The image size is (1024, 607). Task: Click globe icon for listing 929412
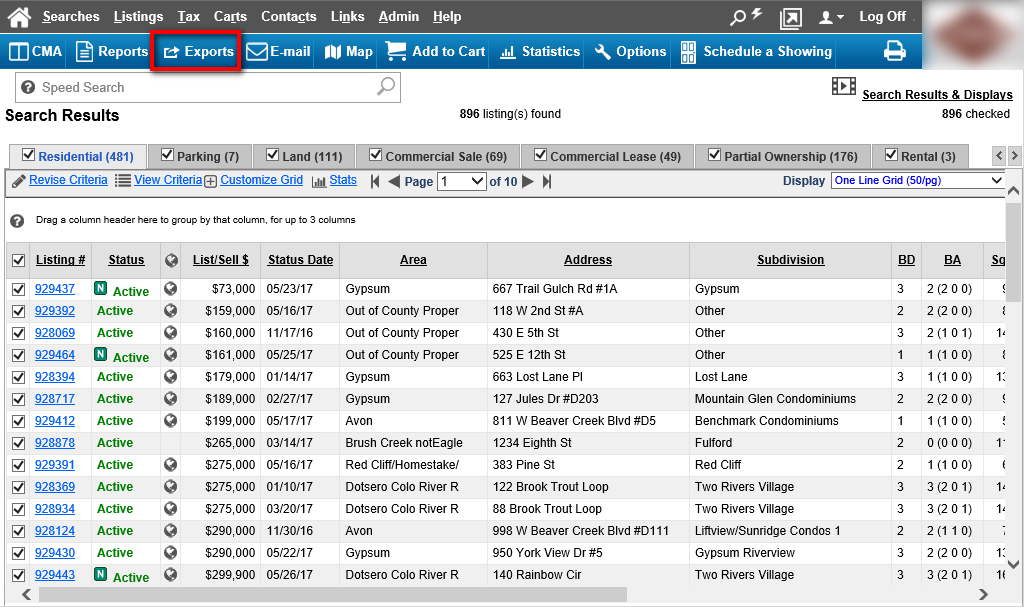(x=170, y=420)
